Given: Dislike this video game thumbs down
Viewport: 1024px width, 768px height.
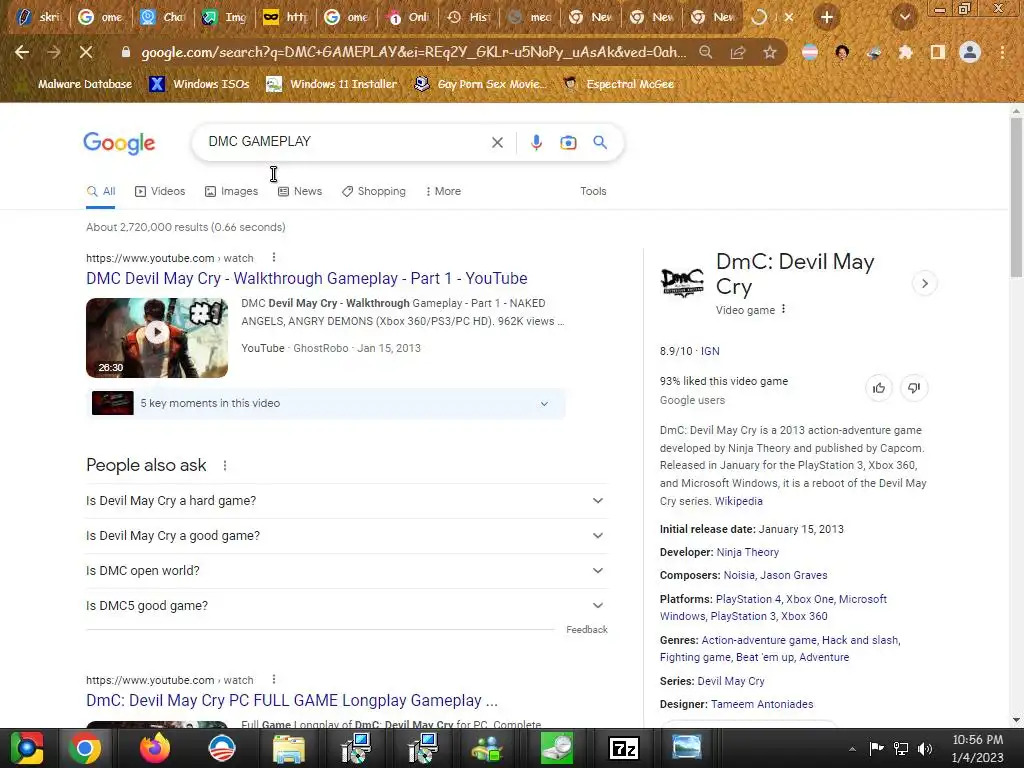Looking at the screenshot, I should [914, 389].
